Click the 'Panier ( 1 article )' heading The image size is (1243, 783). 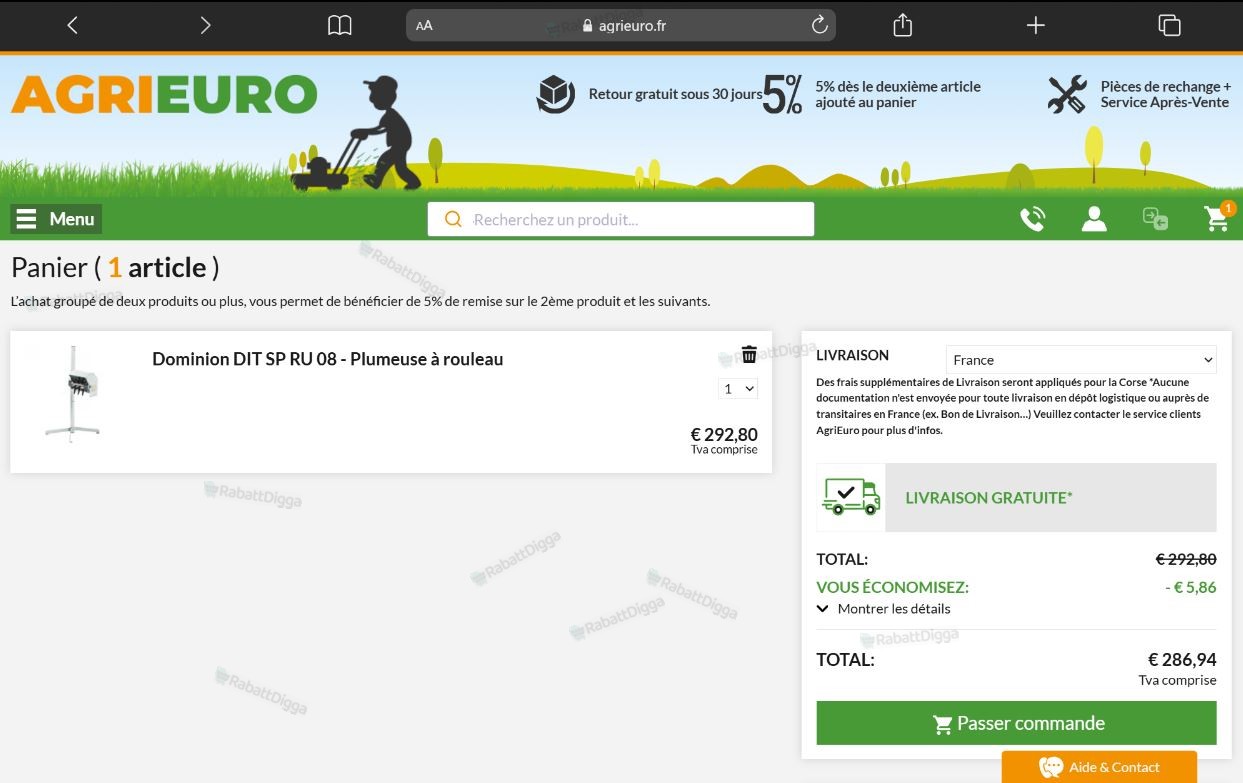point(115,267)
